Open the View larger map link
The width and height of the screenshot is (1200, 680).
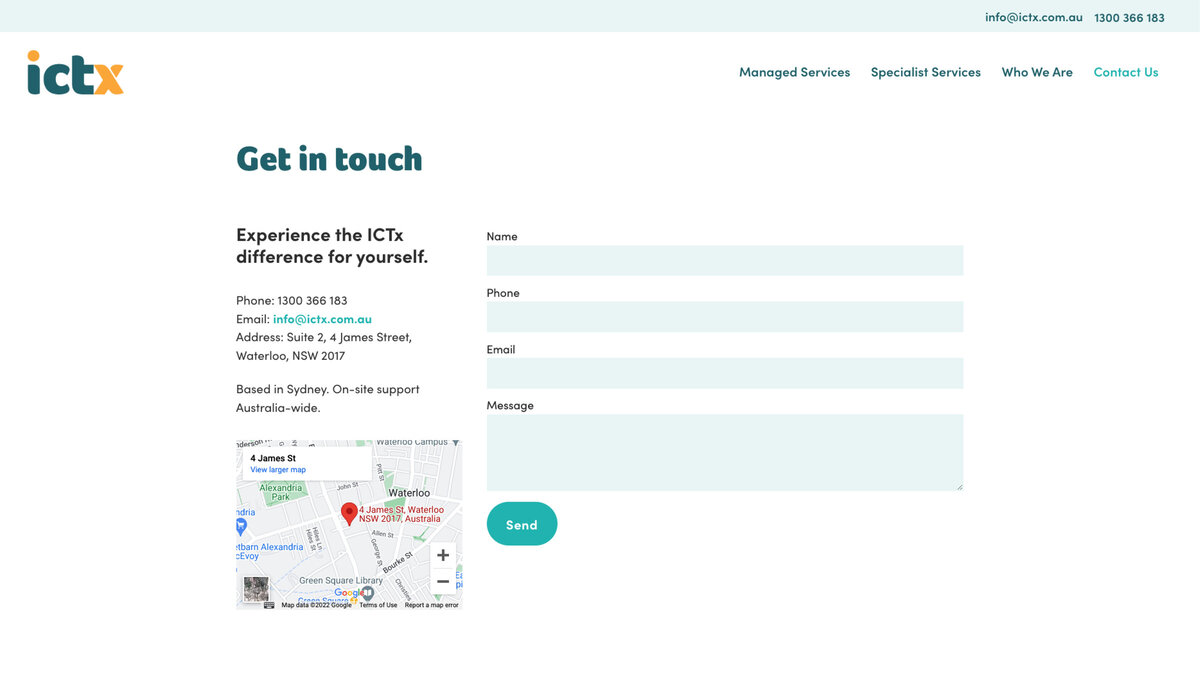[x=277, y=469]
